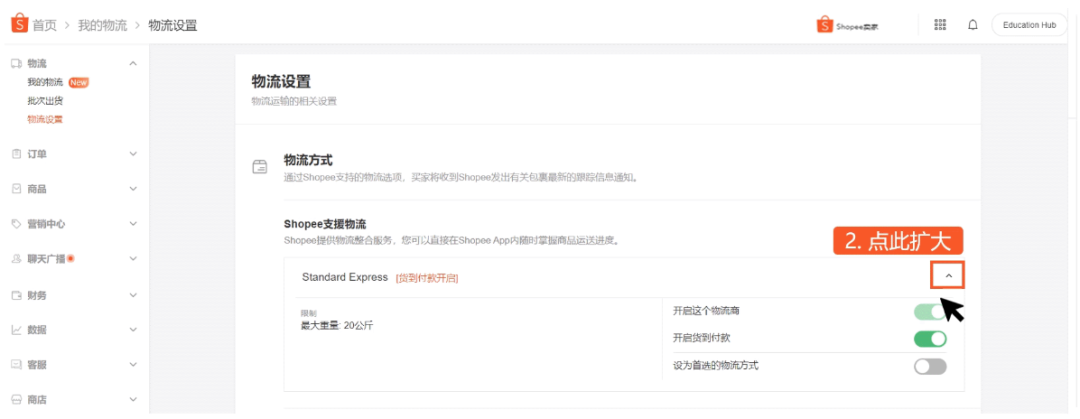Click the 商店 storefront icon
The width and height of the screenshot is (1080, 419).
tap(17, 400)
